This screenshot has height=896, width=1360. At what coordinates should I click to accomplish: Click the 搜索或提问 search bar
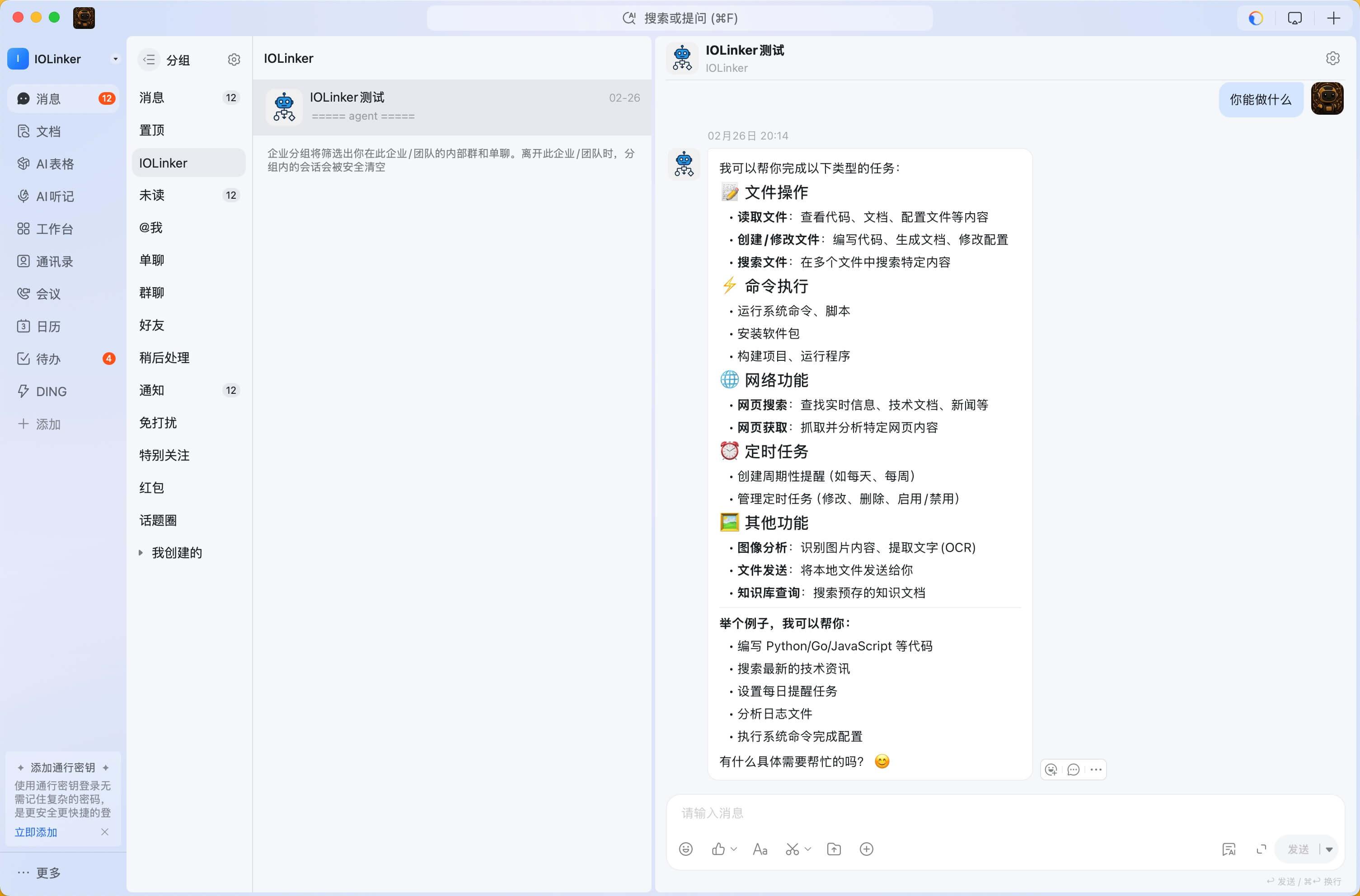click(680, 18)
